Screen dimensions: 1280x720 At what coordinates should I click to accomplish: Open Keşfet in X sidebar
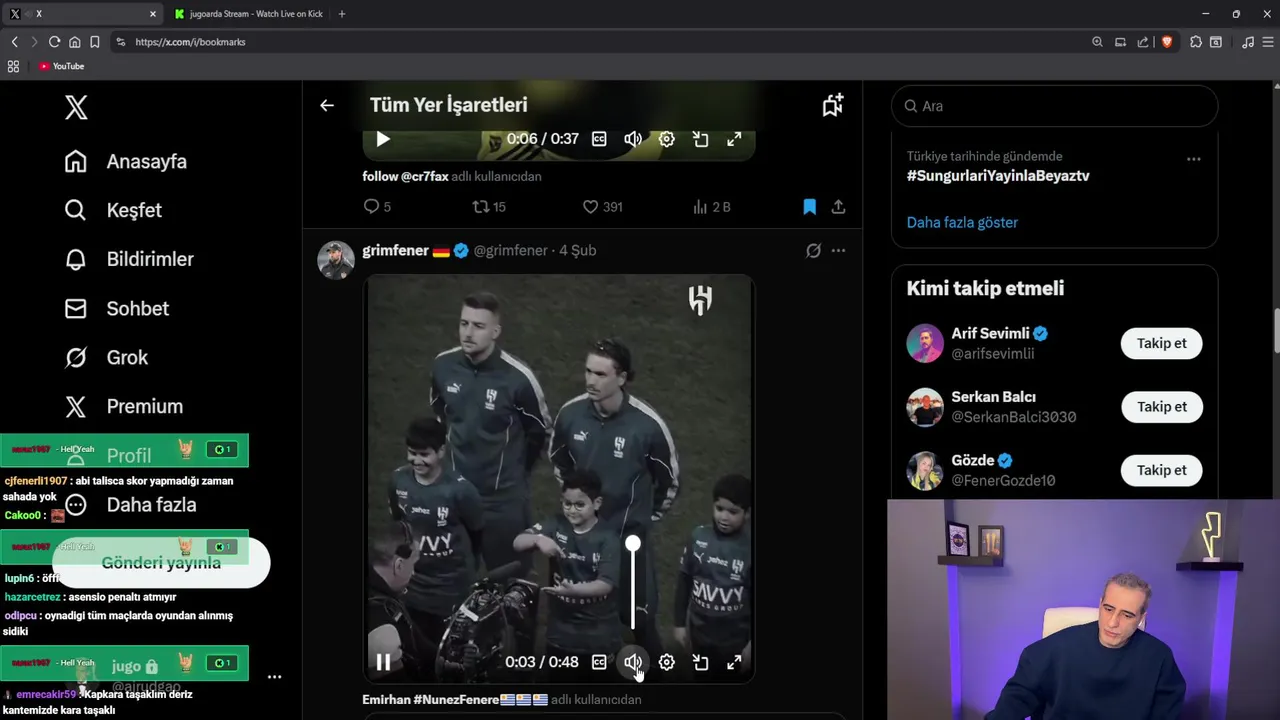coord(112,210)
